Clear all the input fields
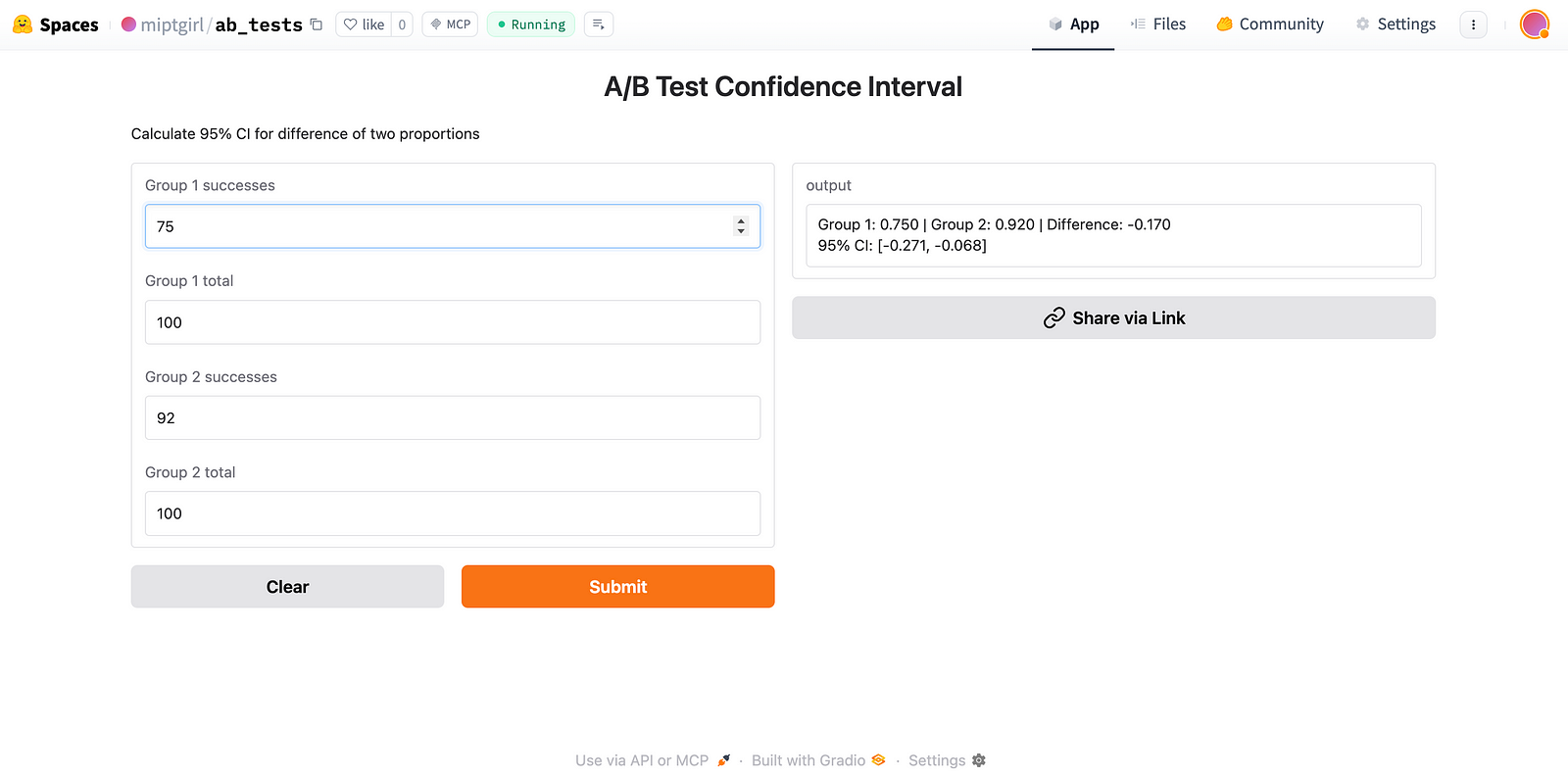This screenshot has width=1568, height=777. click(x=287, y=587)
